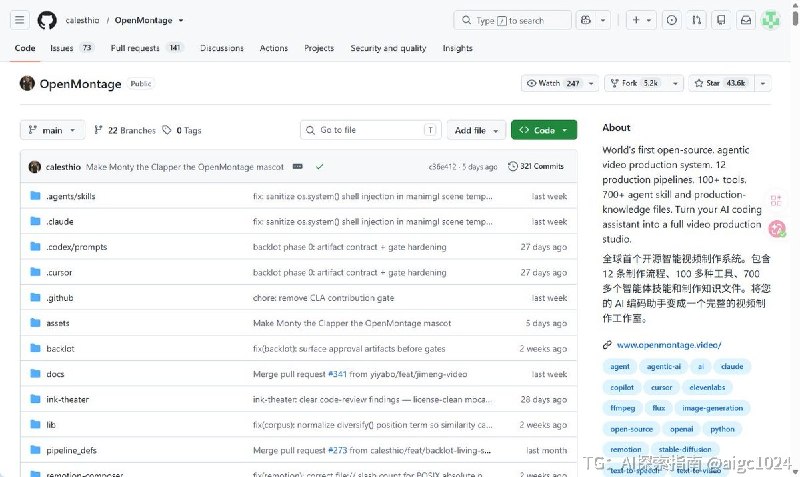Visit www.openmontage.video website link
The width and height of the screenshot is (800, 477).
(669, 345)
